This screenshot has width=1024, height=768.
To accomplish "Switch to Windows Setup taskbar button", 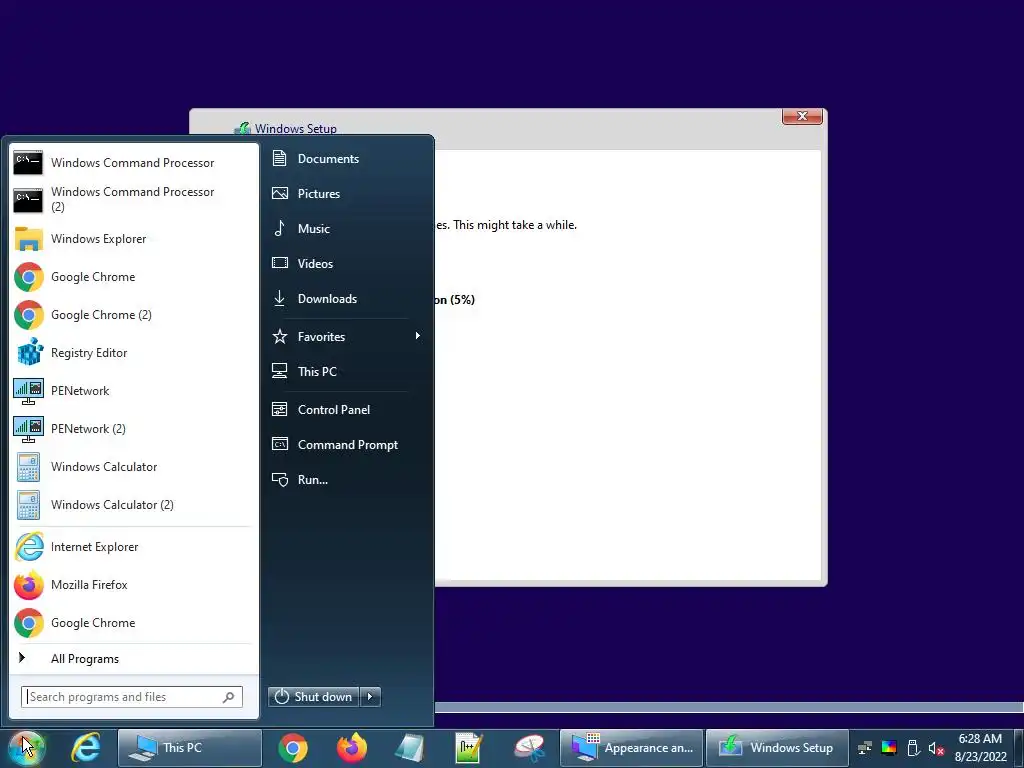I will 777,748.
